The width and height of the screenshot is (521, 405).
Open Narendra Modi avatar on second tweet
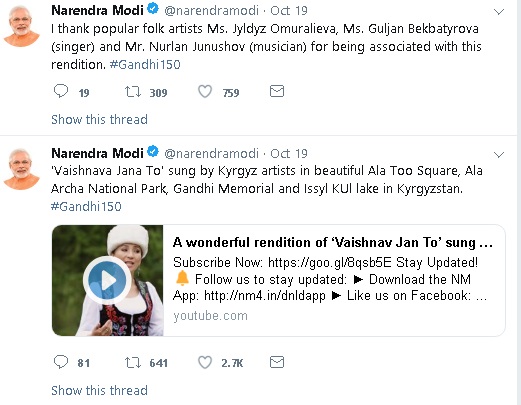[x=21, y=169]
